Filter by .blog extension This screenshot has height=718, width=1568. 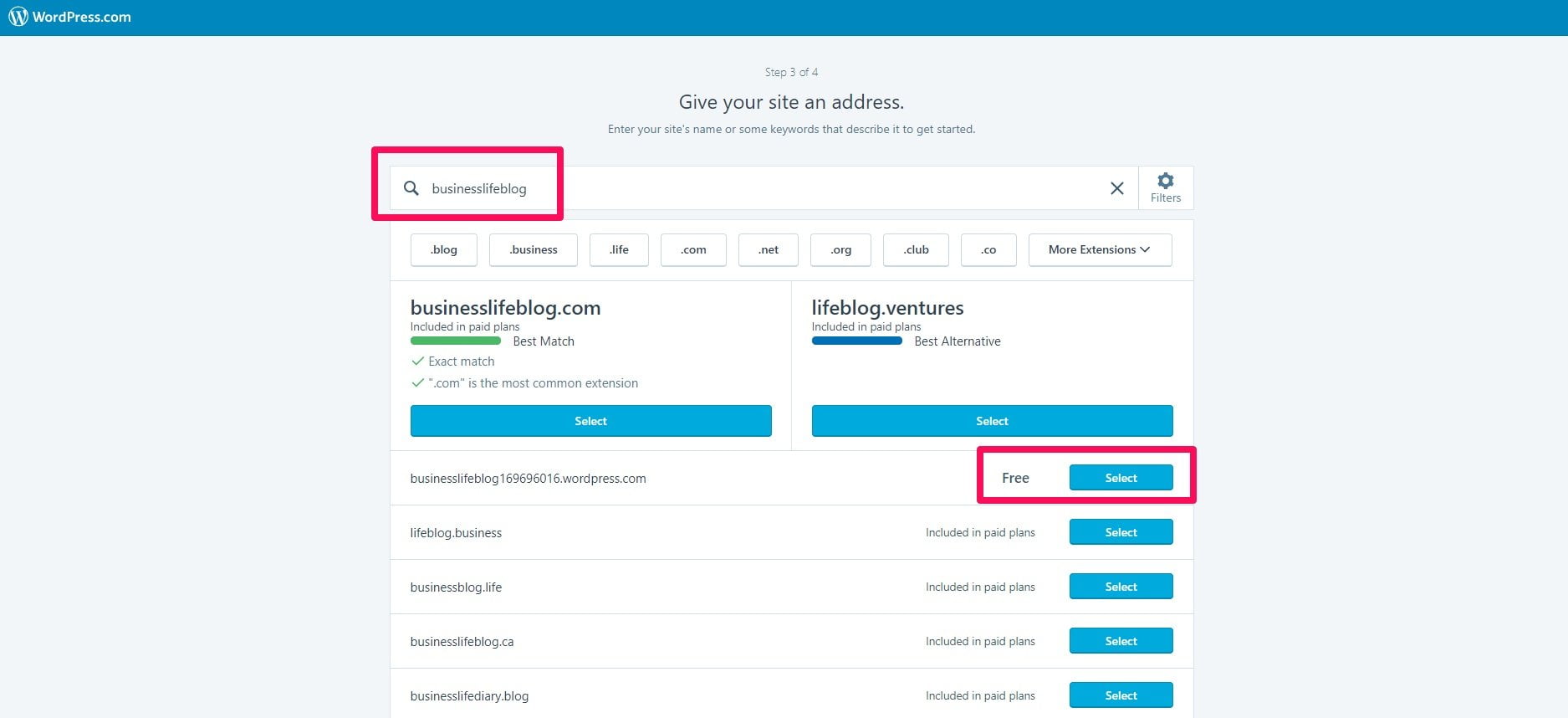coord(444,249)
